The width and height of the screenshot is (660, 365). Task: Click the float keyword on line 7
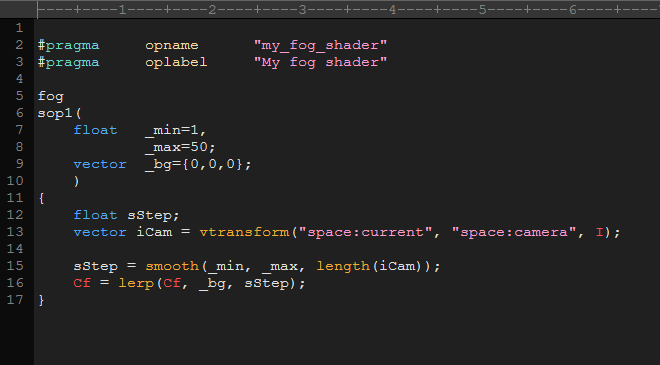coord(95,130)
